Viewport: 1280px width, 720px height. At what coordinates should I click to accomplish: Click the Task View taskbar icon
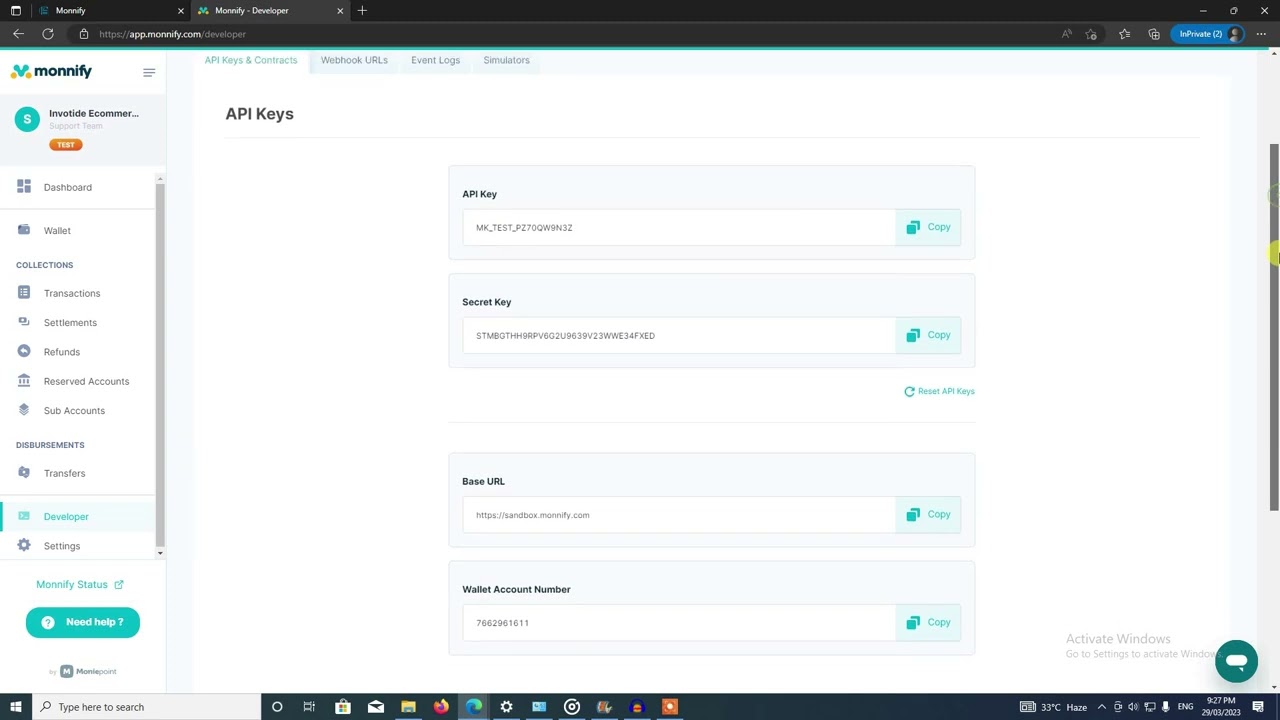coord(309,707)
